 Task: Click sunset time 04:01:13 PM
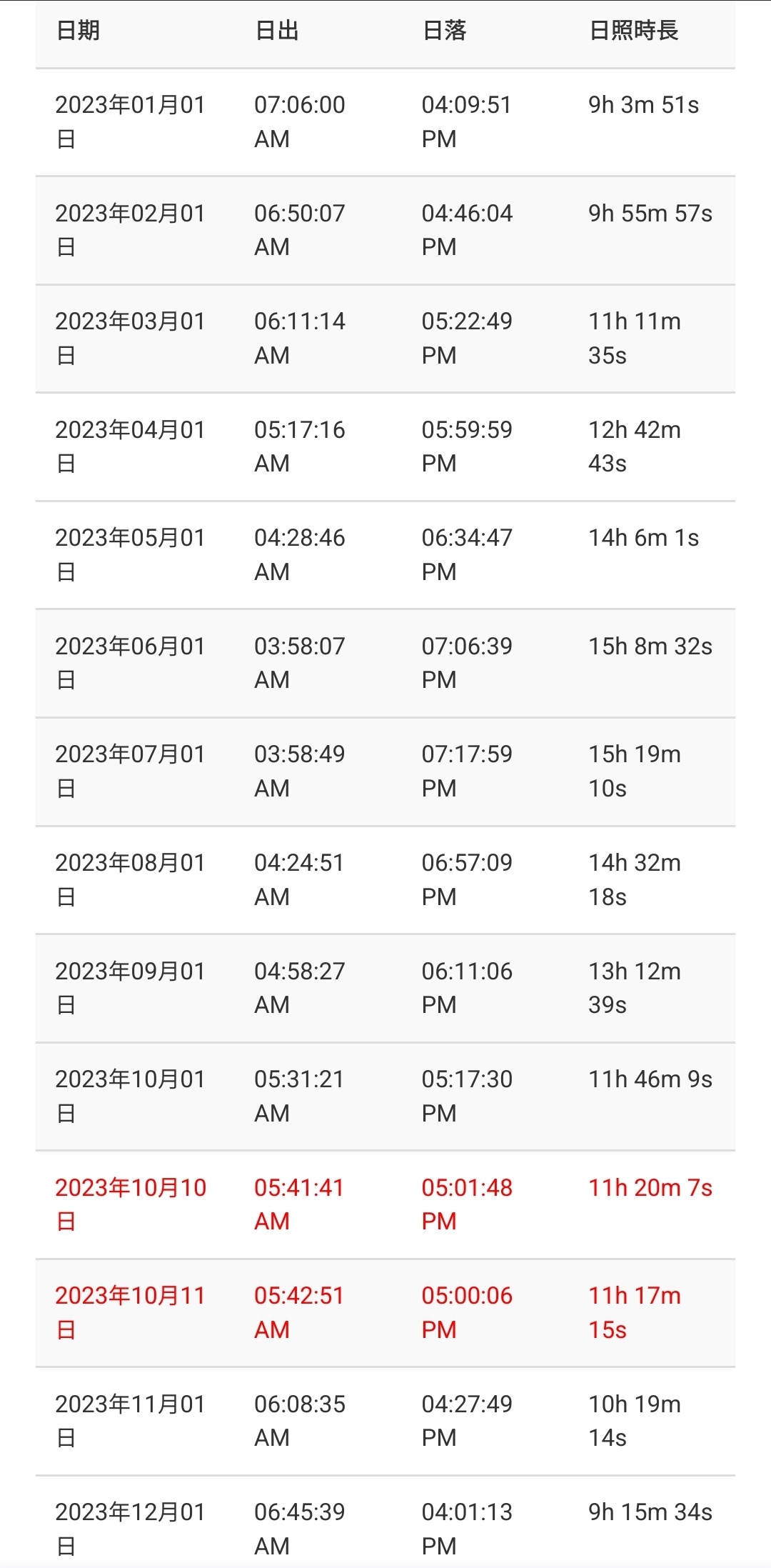(467, 1529)
